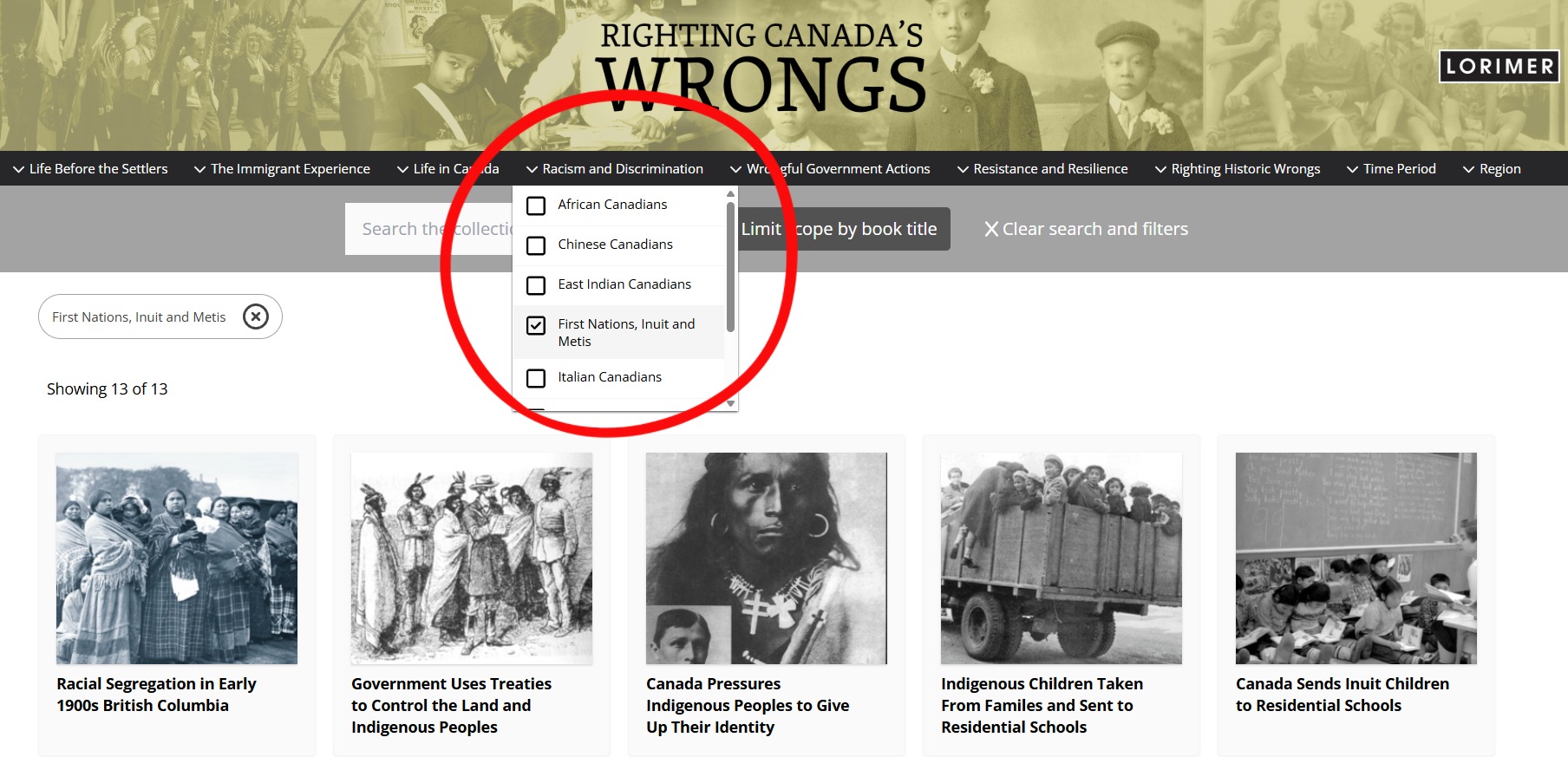Click the down arrow of dropdown scrollbar

[731, 403]
